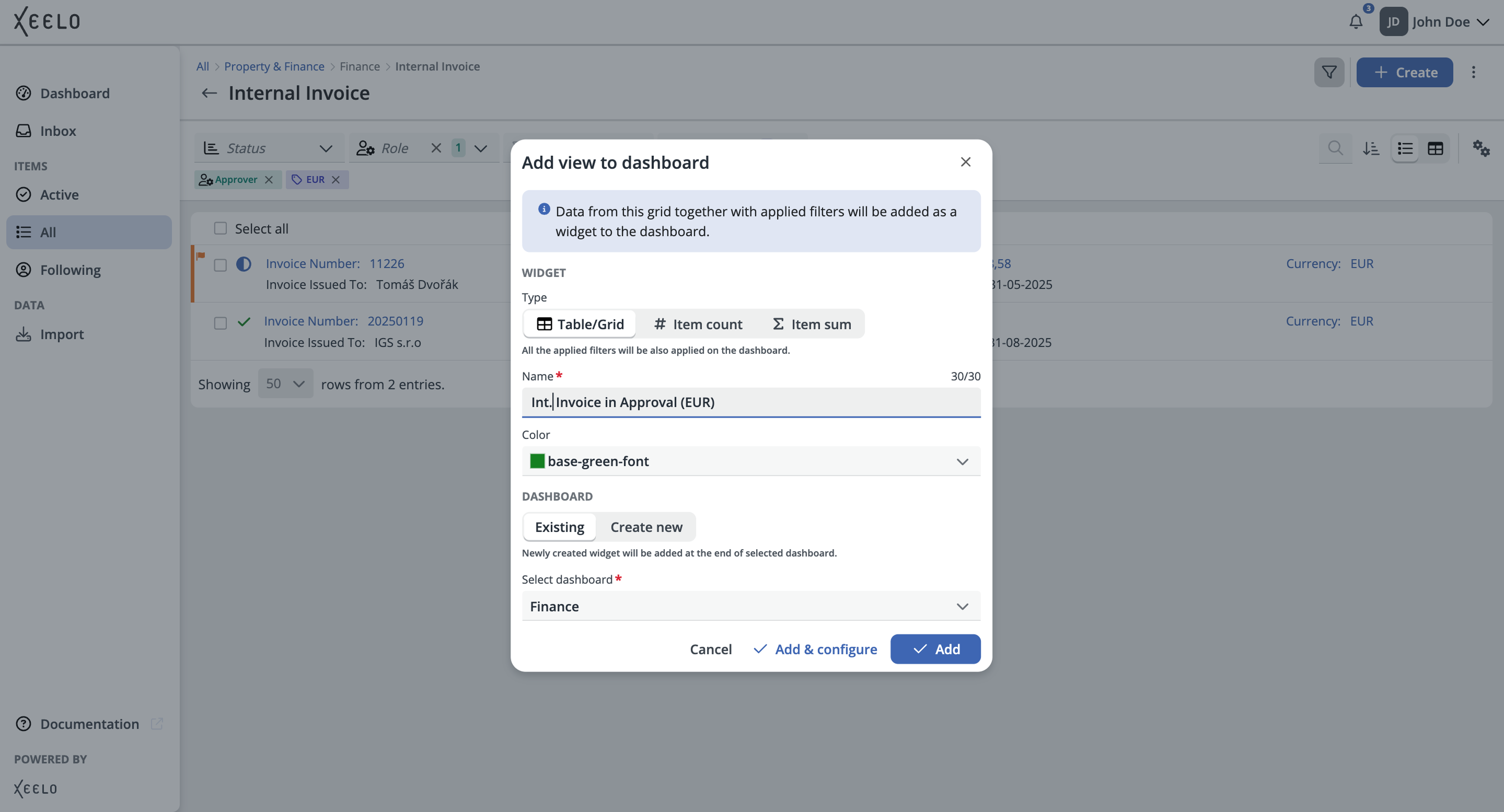1504x812 pixels.
Task: Select the Item count widget type
Action: pyautogui.click(x=698, y=324)
